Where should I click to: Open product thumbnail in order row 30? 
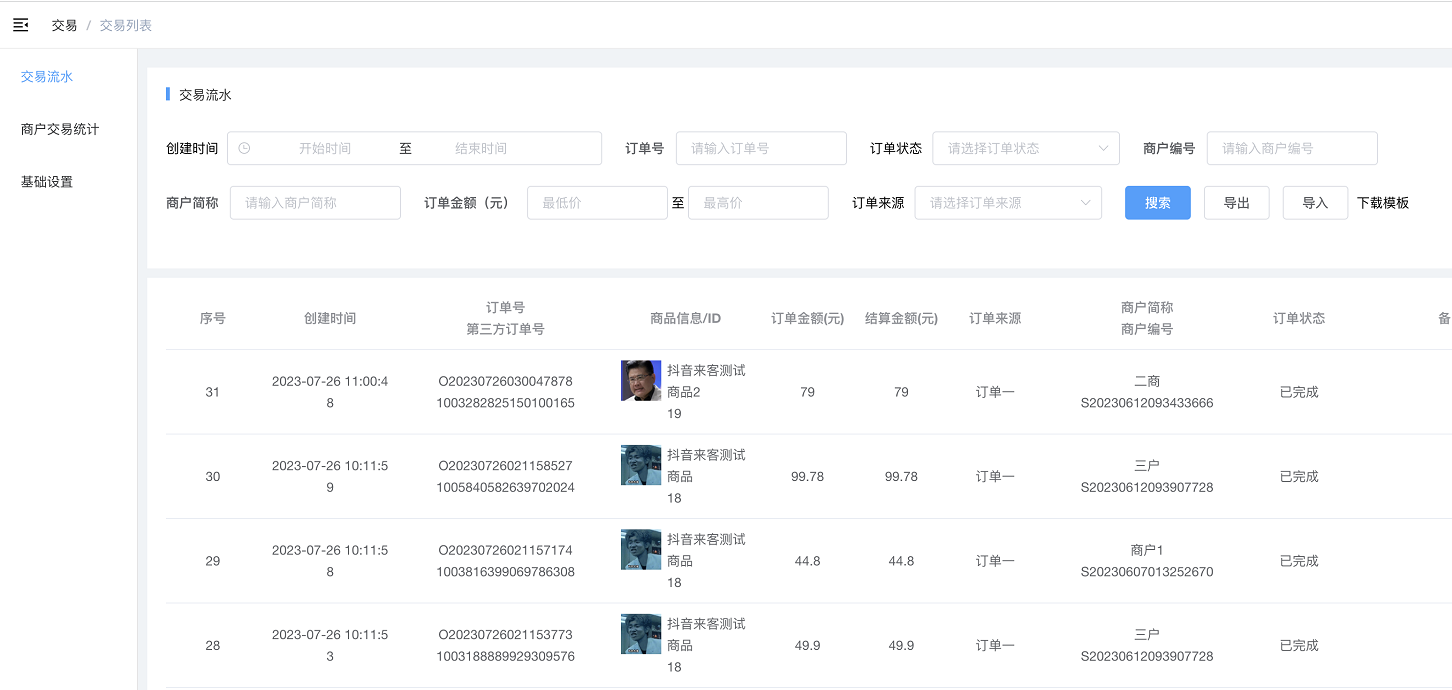tap(641, 465)
